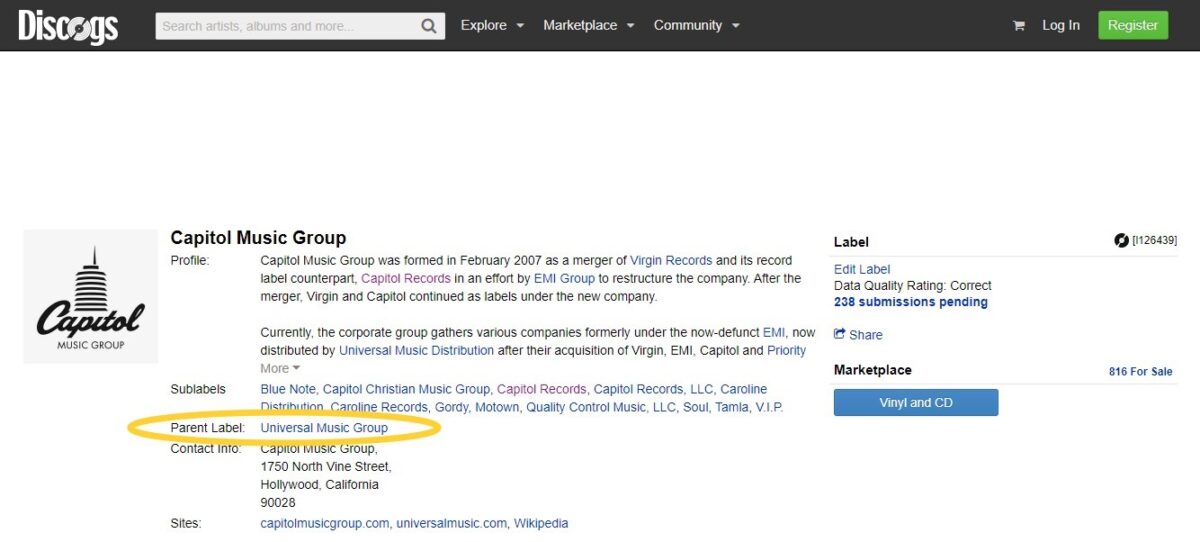Expand the Explore dropdown menu
This screenshot has width=1200, height=542.
point(492,25)
